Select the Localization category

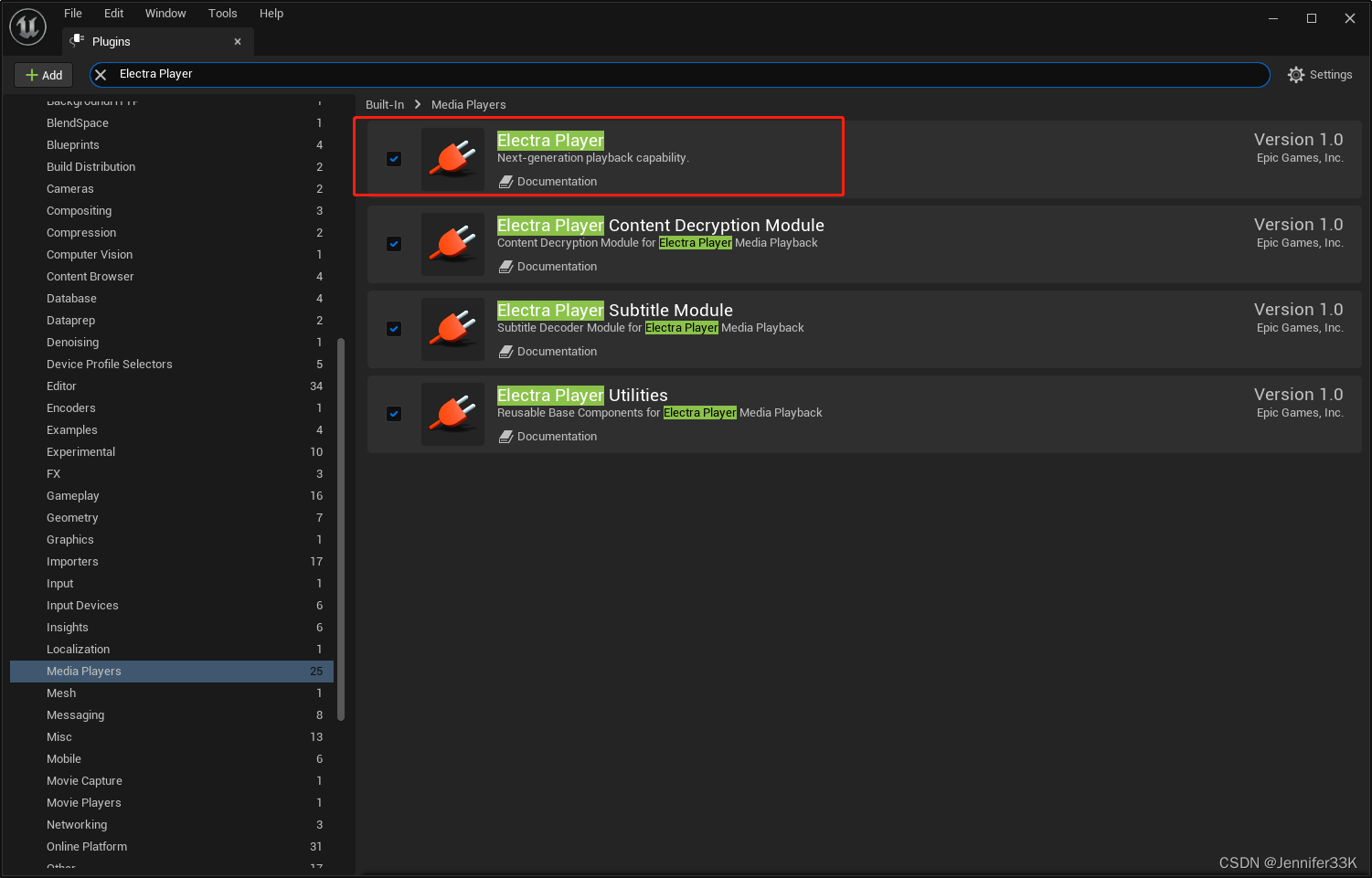(x=172, y=650)
